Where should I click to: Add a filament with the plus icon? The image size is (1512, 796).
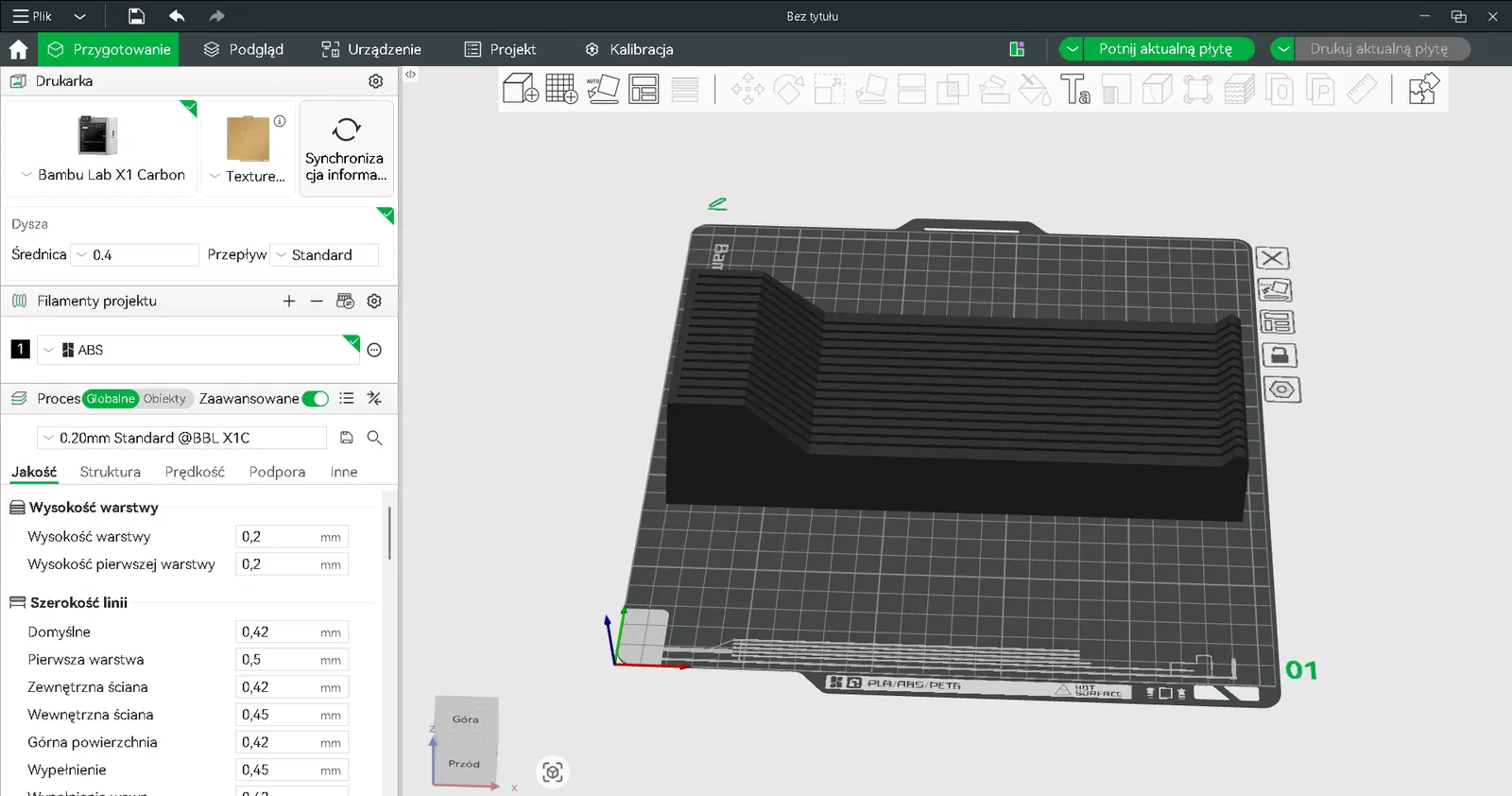(289, 302)
